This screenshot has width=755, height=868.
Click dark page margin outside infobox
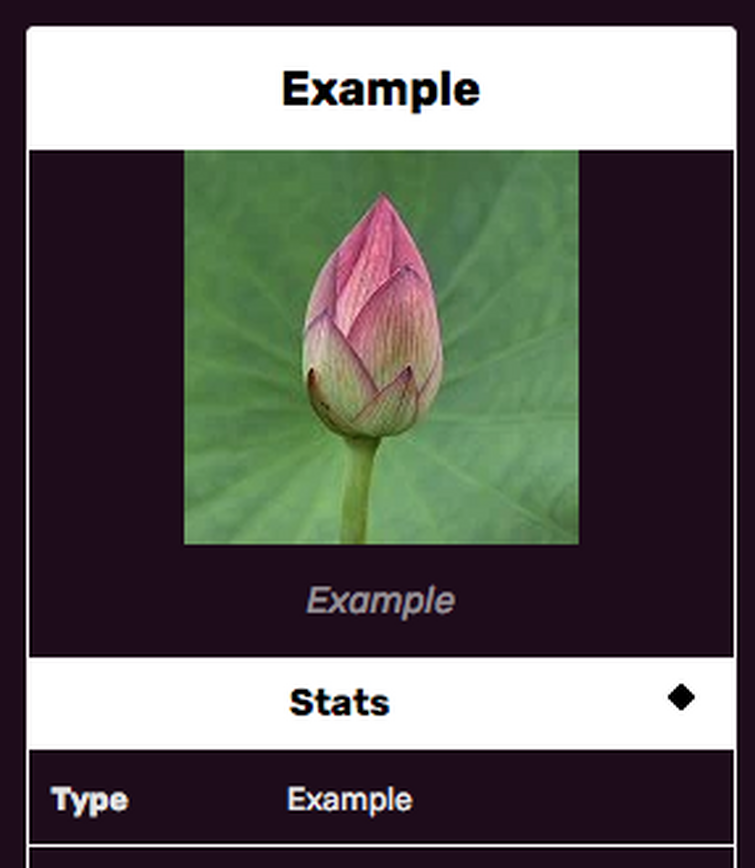tap(12, 443)
